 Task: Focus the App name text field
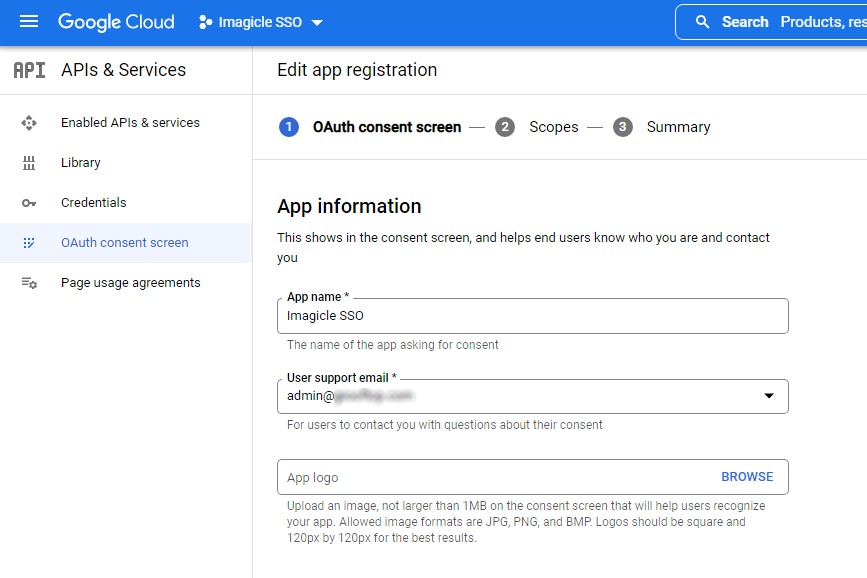pyautogui.click(x=532, y=316)
